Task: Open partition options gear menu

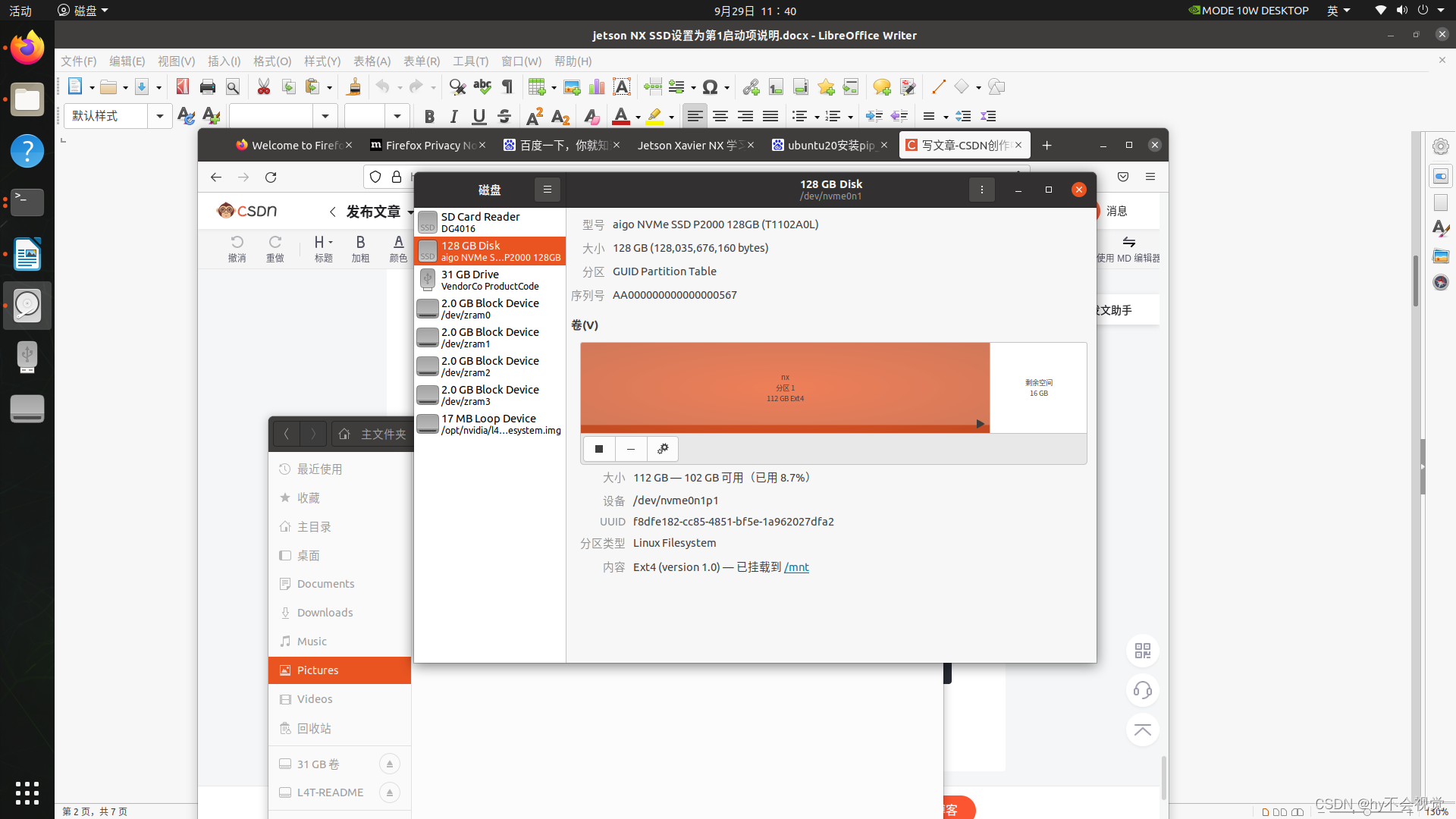Action: click(663, 449)
